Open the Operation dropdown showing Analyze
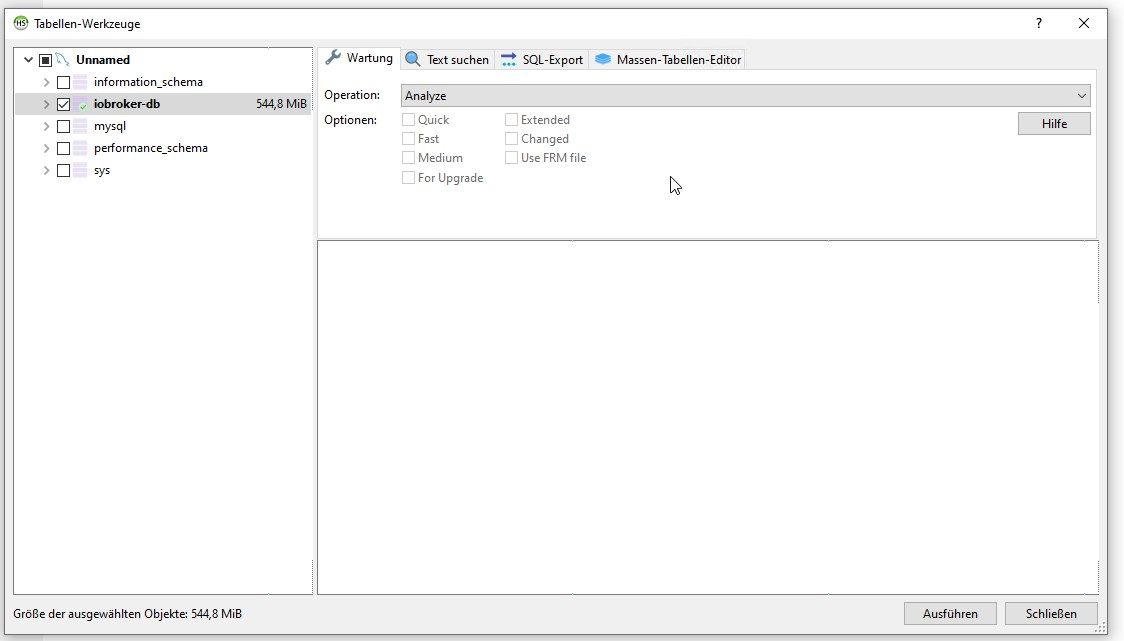 pos(746,95)
